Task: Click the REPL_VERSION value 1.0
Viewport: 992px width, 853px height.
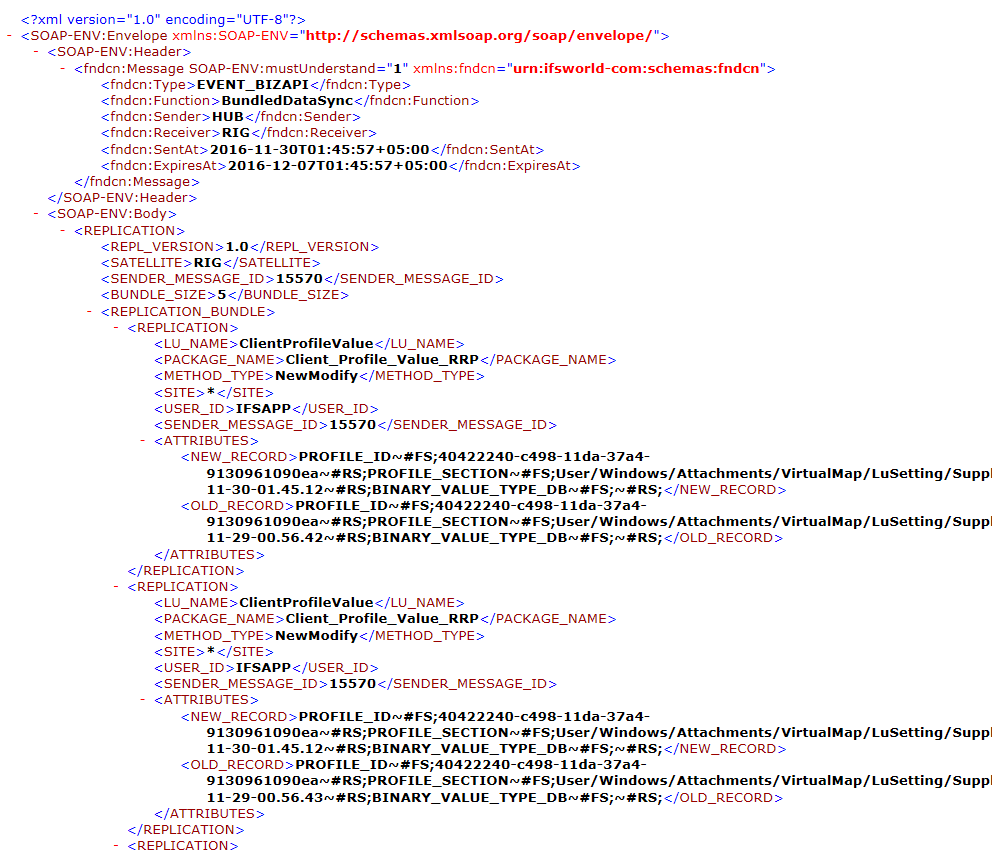Action: [236, 247]
